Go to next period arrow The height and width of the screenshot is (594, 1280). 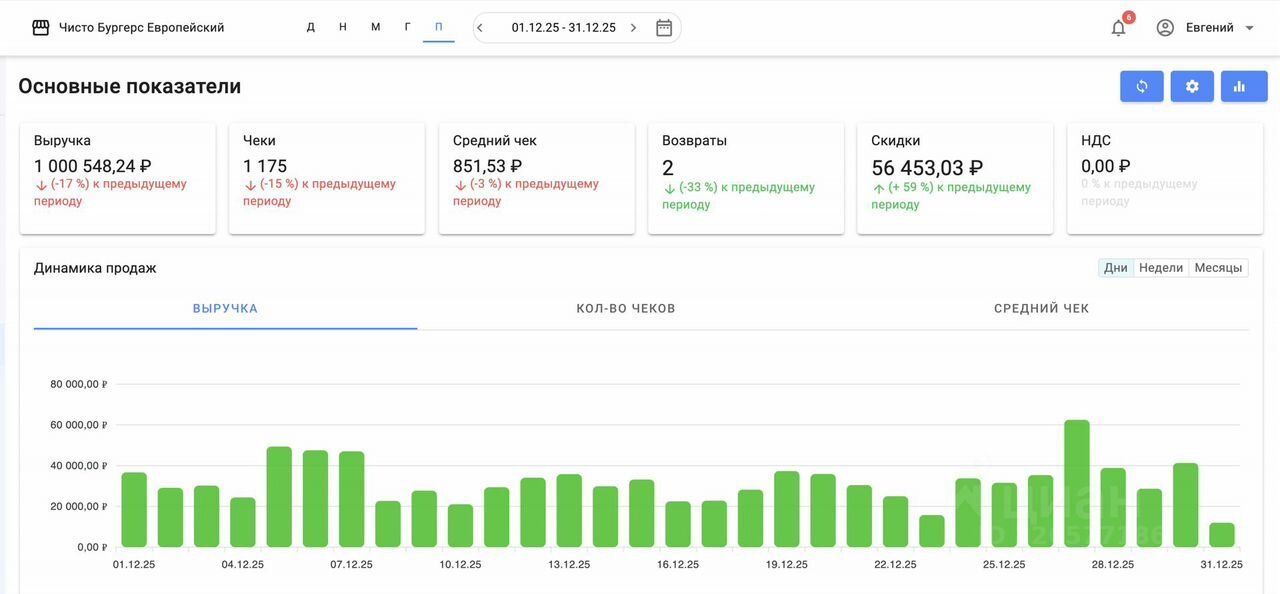(x=633, y=28)
